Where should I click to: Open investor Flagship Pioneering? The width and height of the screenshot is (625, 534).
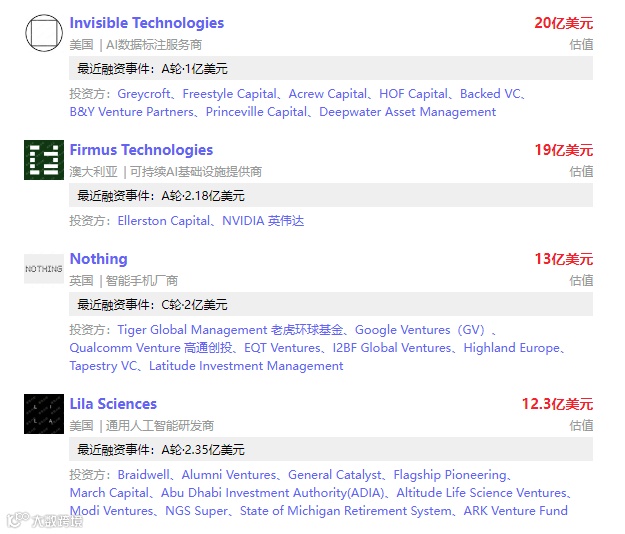coord(450,475)
